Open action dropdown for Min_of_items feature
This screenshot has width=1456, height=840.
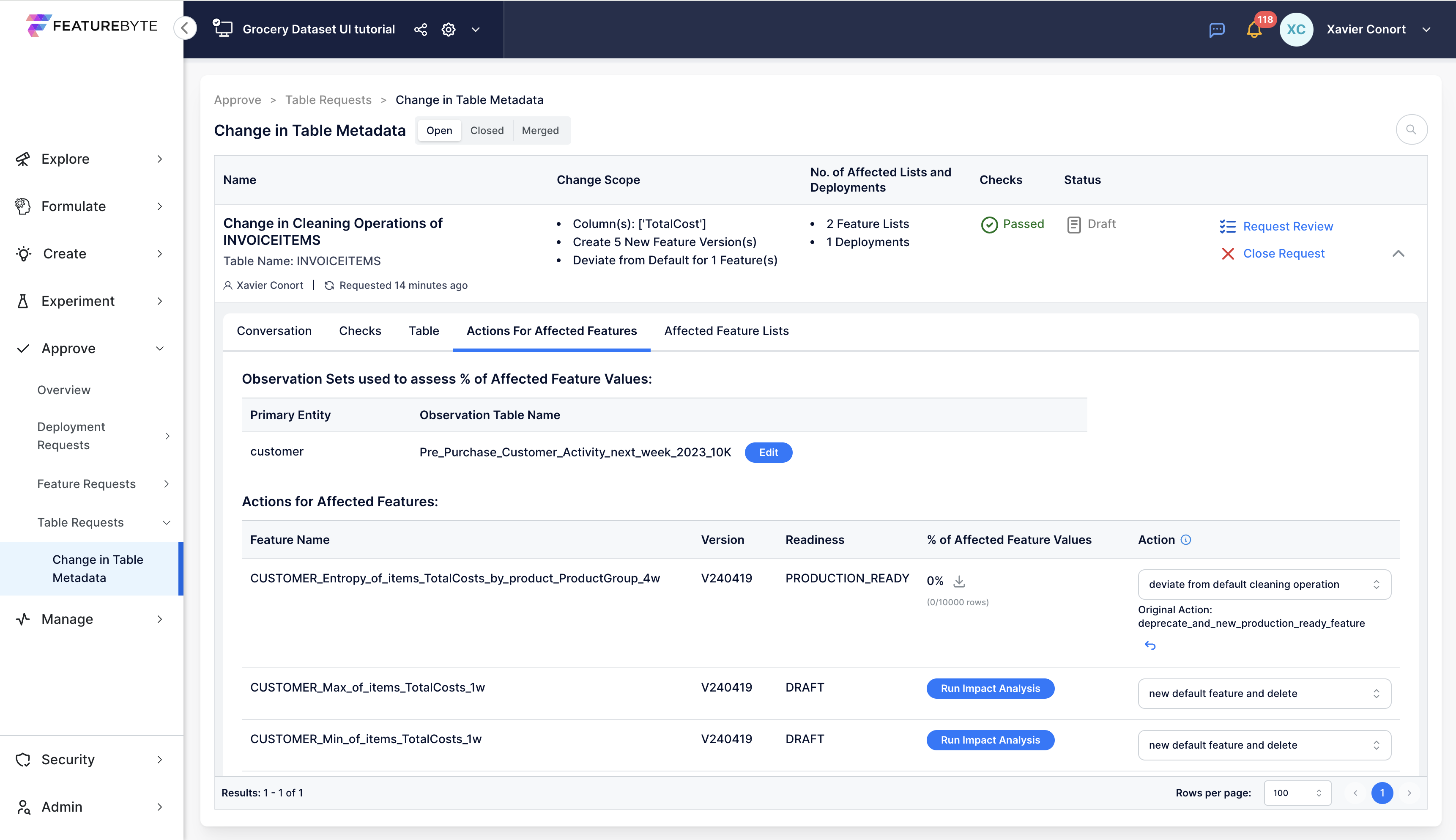pyautogui.click(x=1264, y=745)
